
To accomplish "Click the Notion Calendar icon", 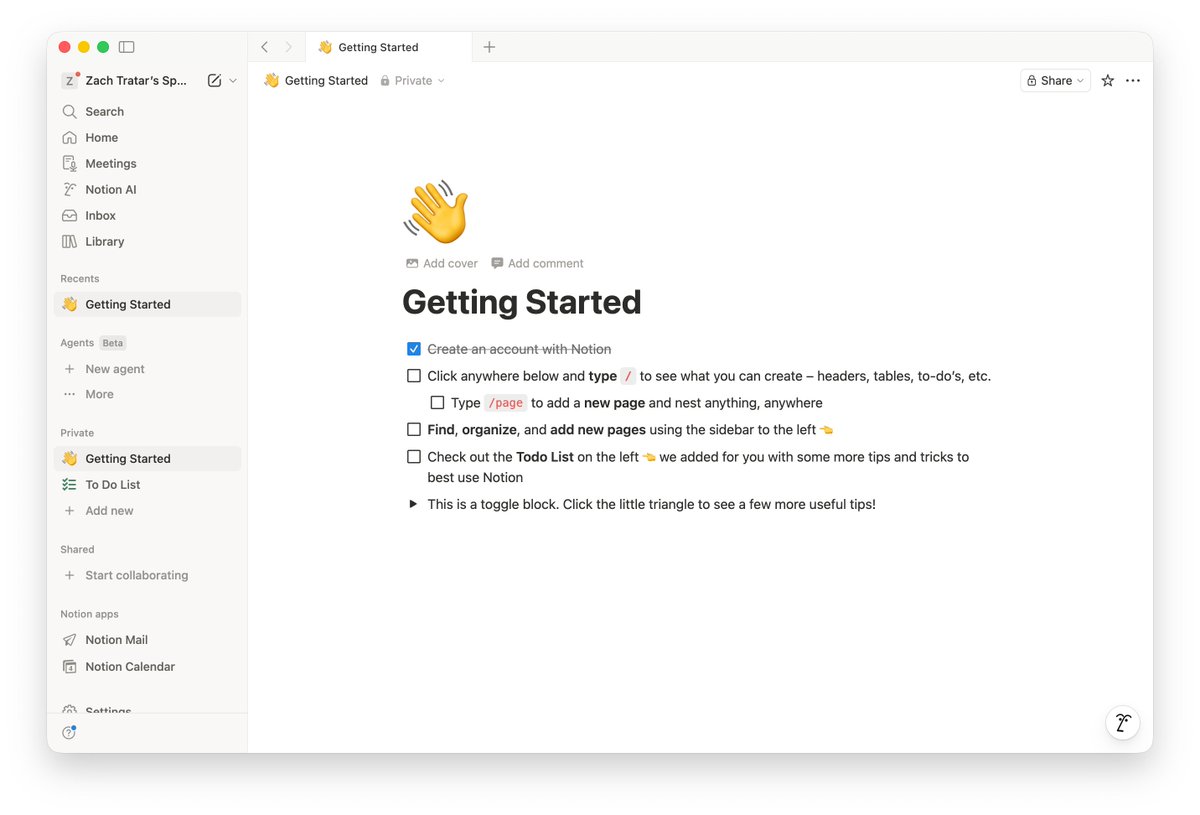I will click(x=69, y=667).
